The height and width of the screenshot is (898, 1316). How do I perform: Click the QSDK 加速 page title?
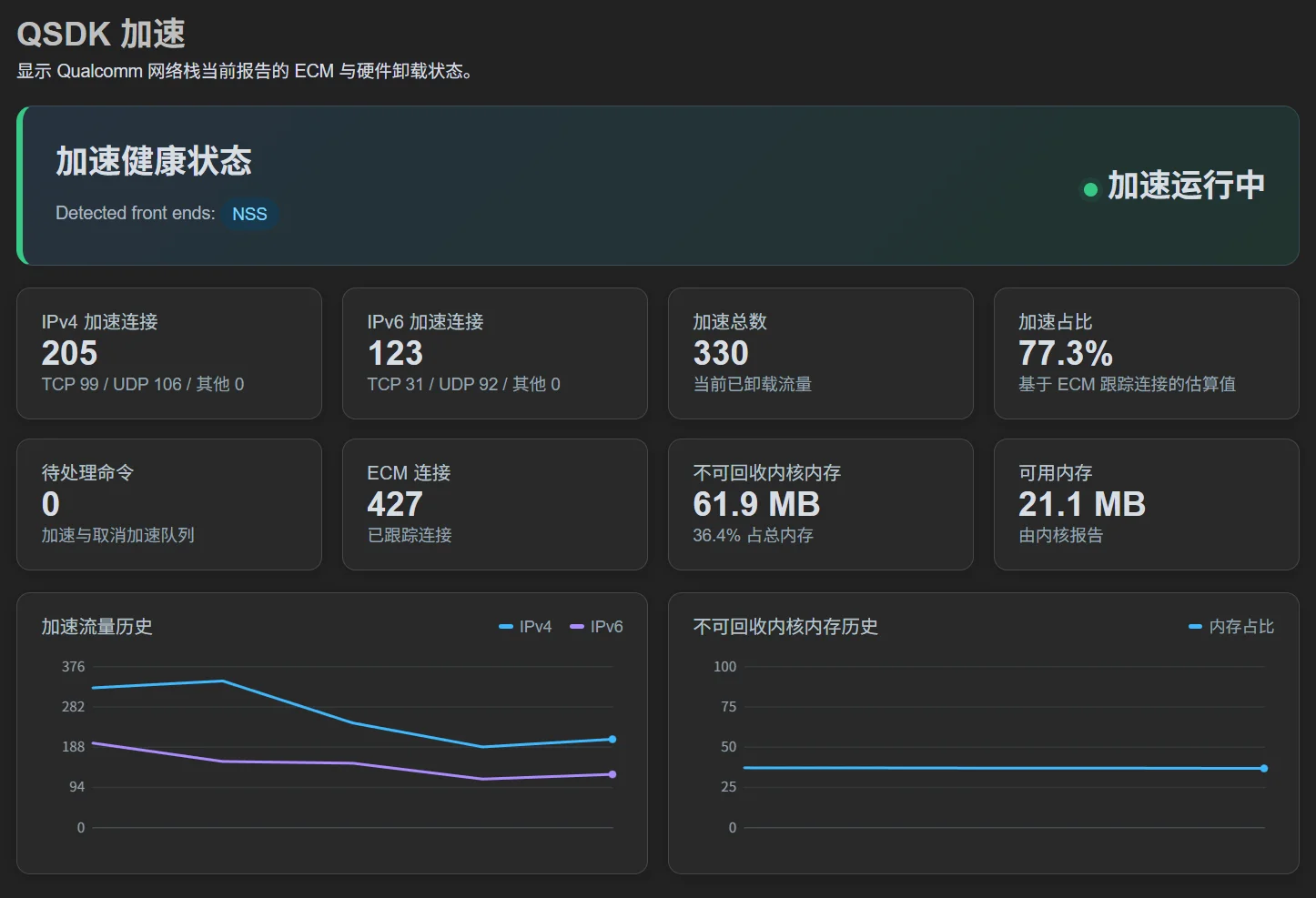[101, 34]
